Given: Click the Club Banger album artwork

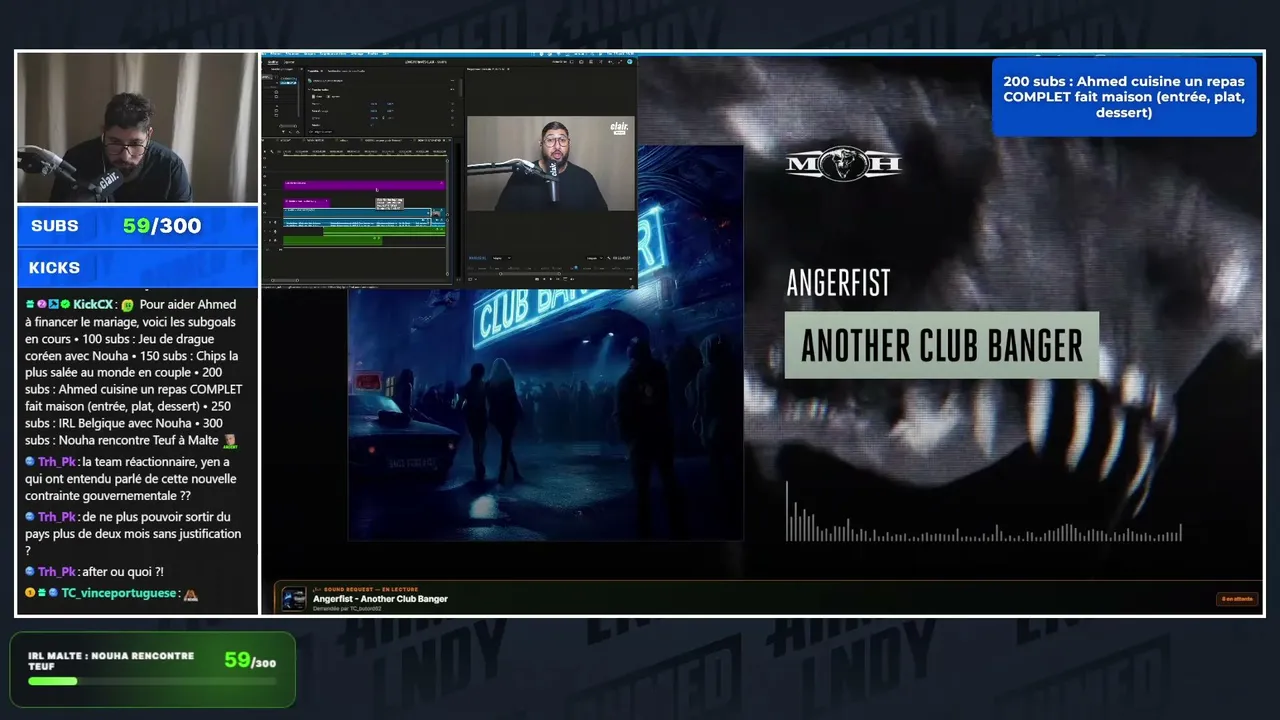Looking at the screenshot, I should [x=545, y=342].
